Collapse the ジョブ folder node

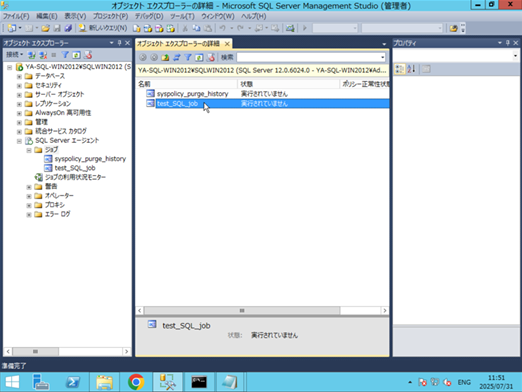29,150
